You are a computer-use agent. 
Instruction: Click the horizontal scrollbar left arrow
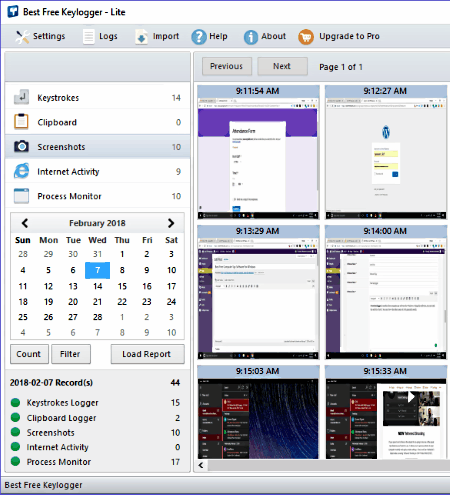[201, 465]
